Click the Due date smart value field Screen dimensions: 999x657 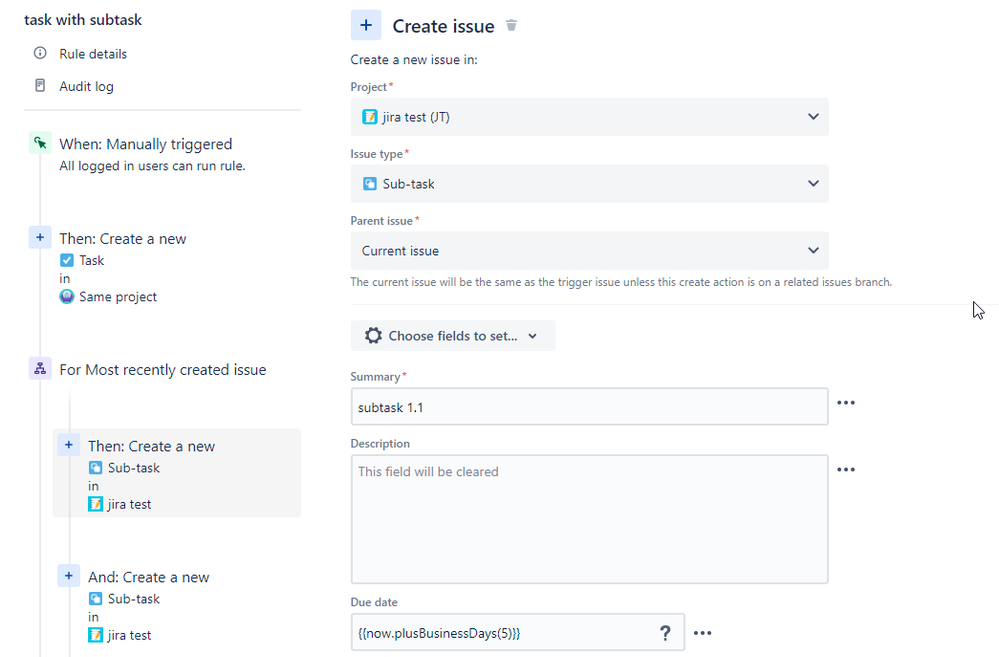pos(500,633)
